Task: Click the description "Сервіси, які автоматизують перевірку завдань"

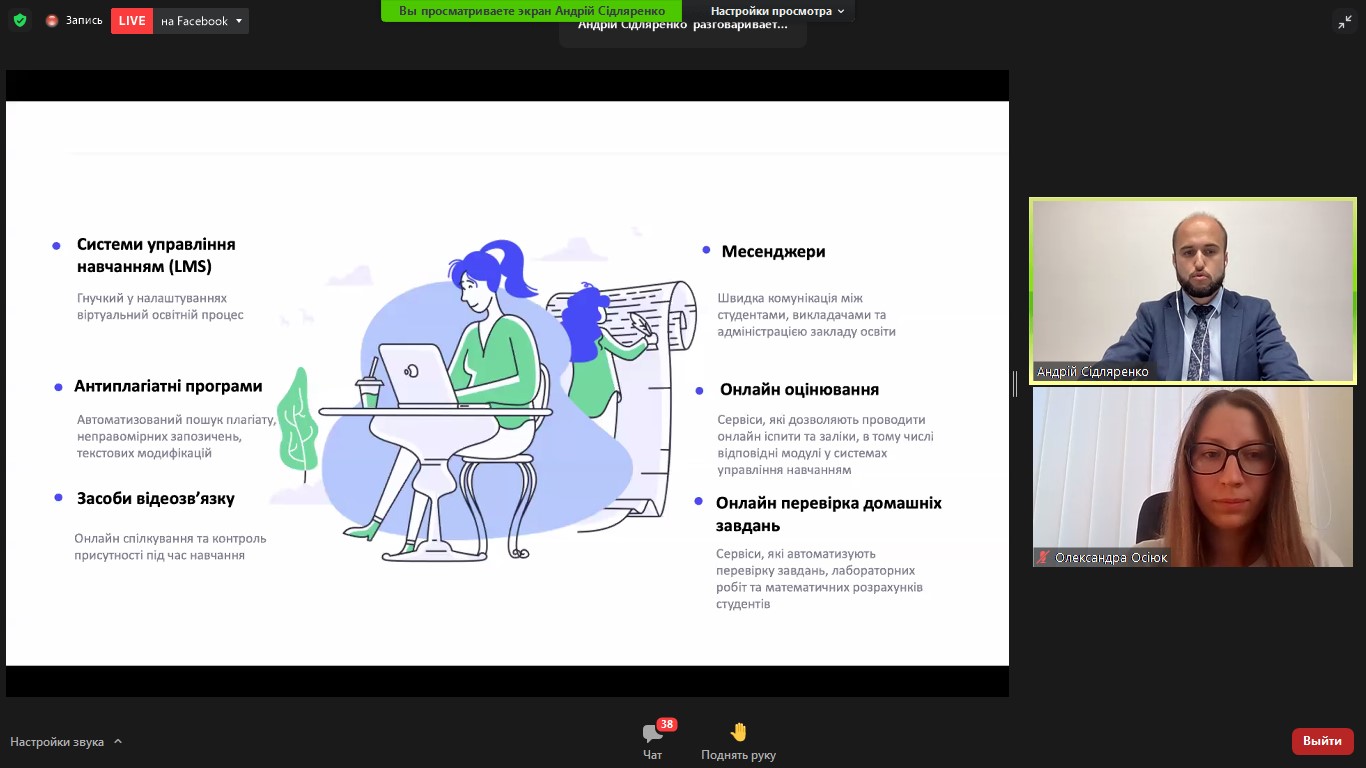Action: [x=819, y=579]
